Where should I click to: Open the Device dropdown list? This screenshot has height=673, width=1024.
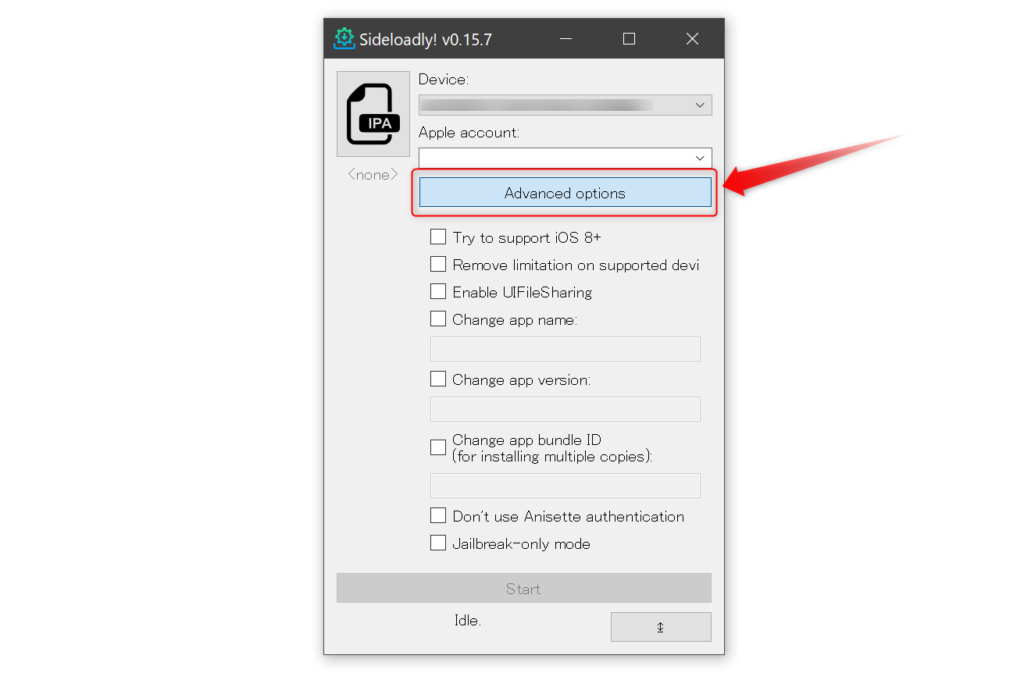565,105
